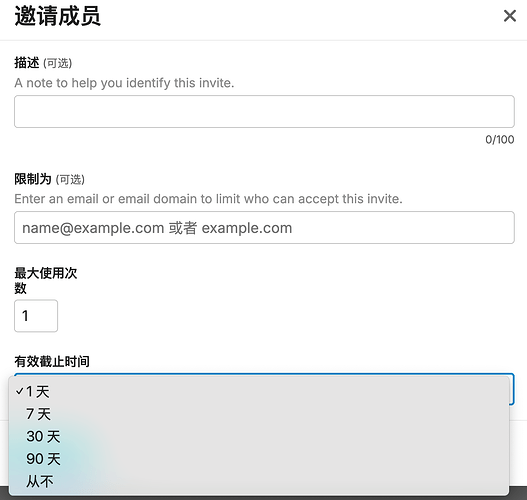Click the 最大使用次数 label
Image resolution: width=527 pixels, height=500 pixels.
point(45,280)
